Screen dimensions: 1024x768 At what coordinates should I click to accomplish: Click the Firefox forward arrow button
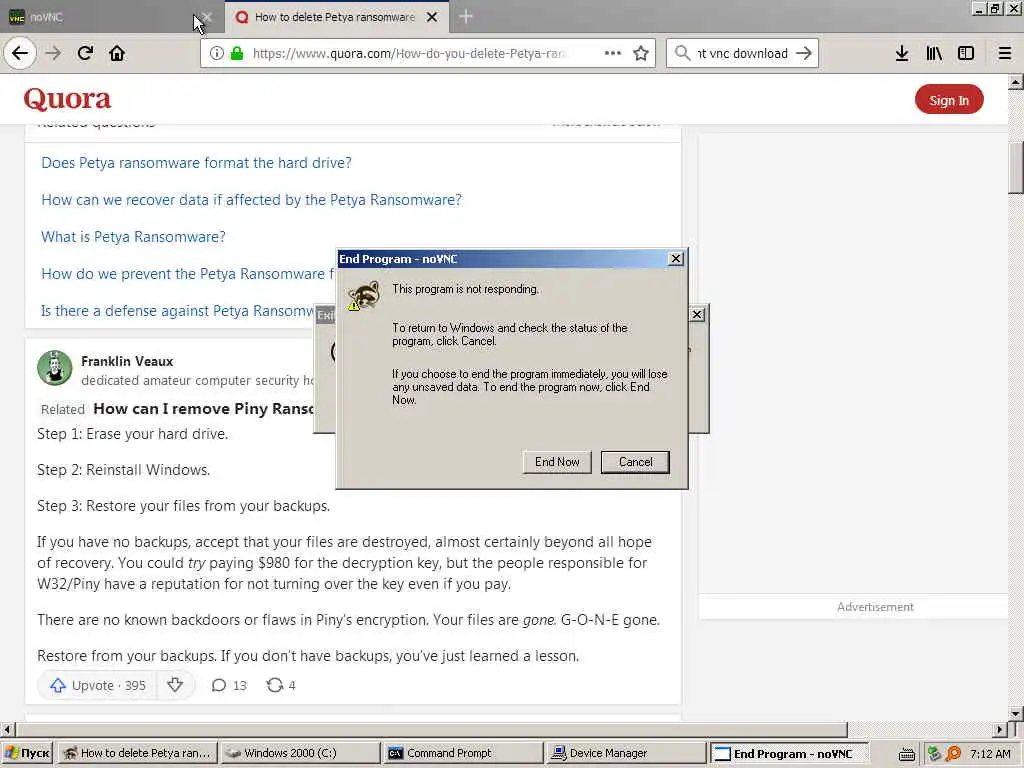53,53
